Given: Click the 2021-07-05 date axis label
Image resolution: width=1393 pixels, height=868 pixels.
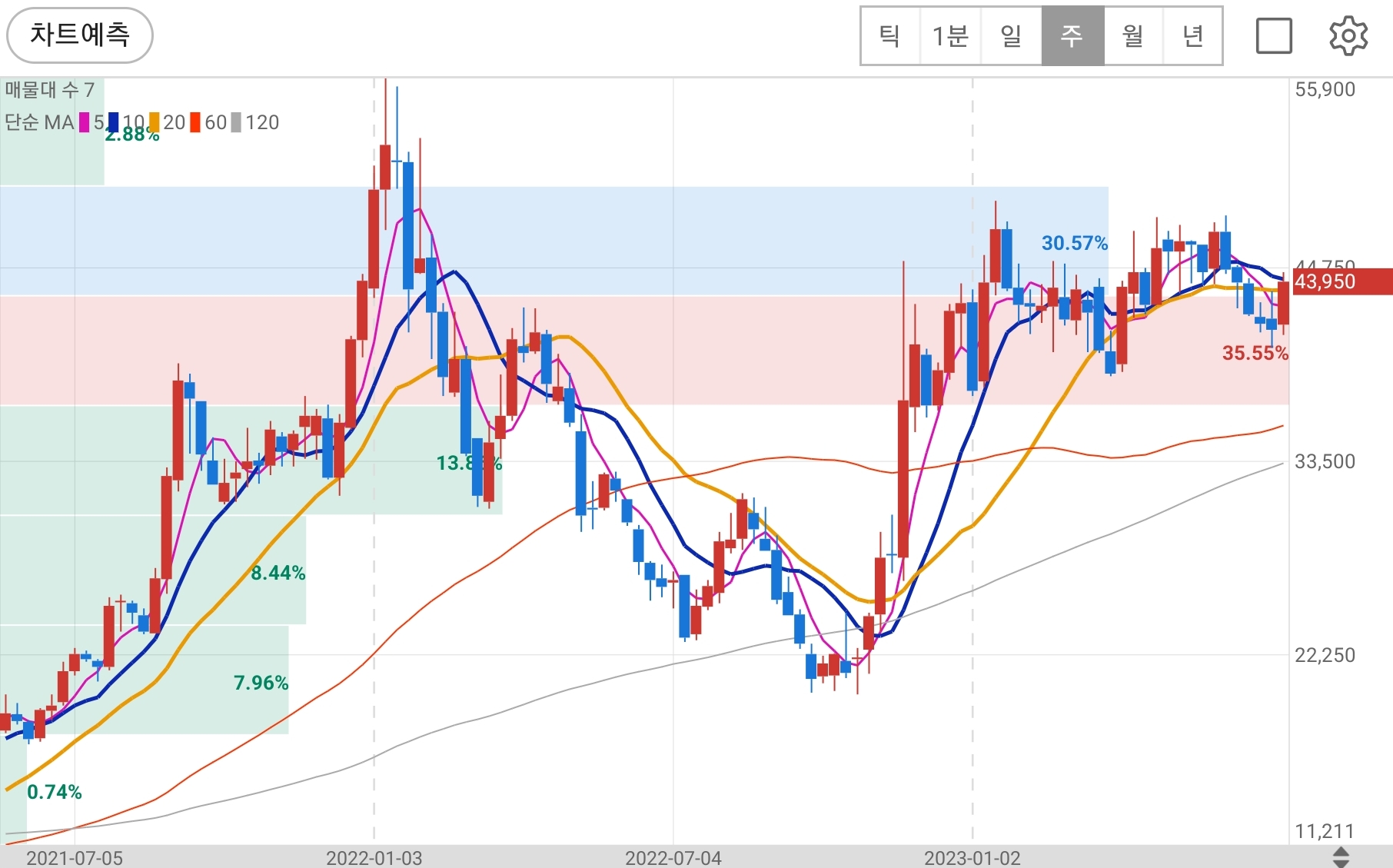Looking at the screenshot, I should coord(75,858).
